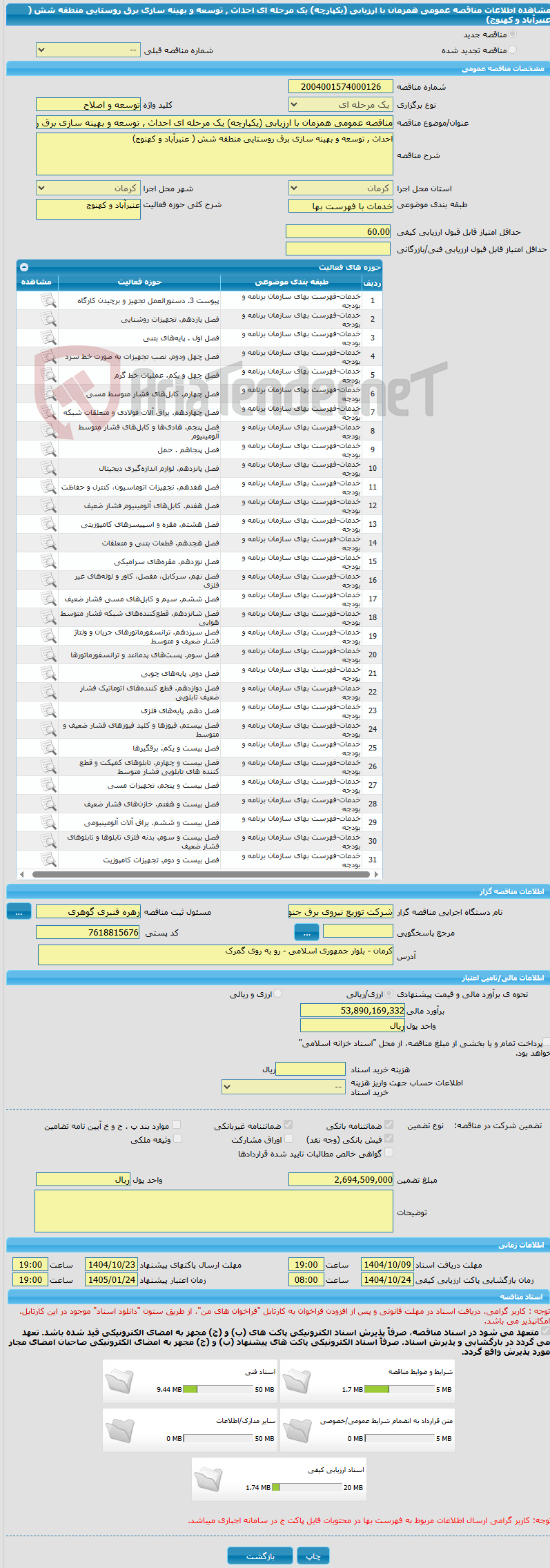The image size is (550, 1568).
Task: Toggle فیش بانکی (وجه نقد) checkbox
Action: point(389,1139)
